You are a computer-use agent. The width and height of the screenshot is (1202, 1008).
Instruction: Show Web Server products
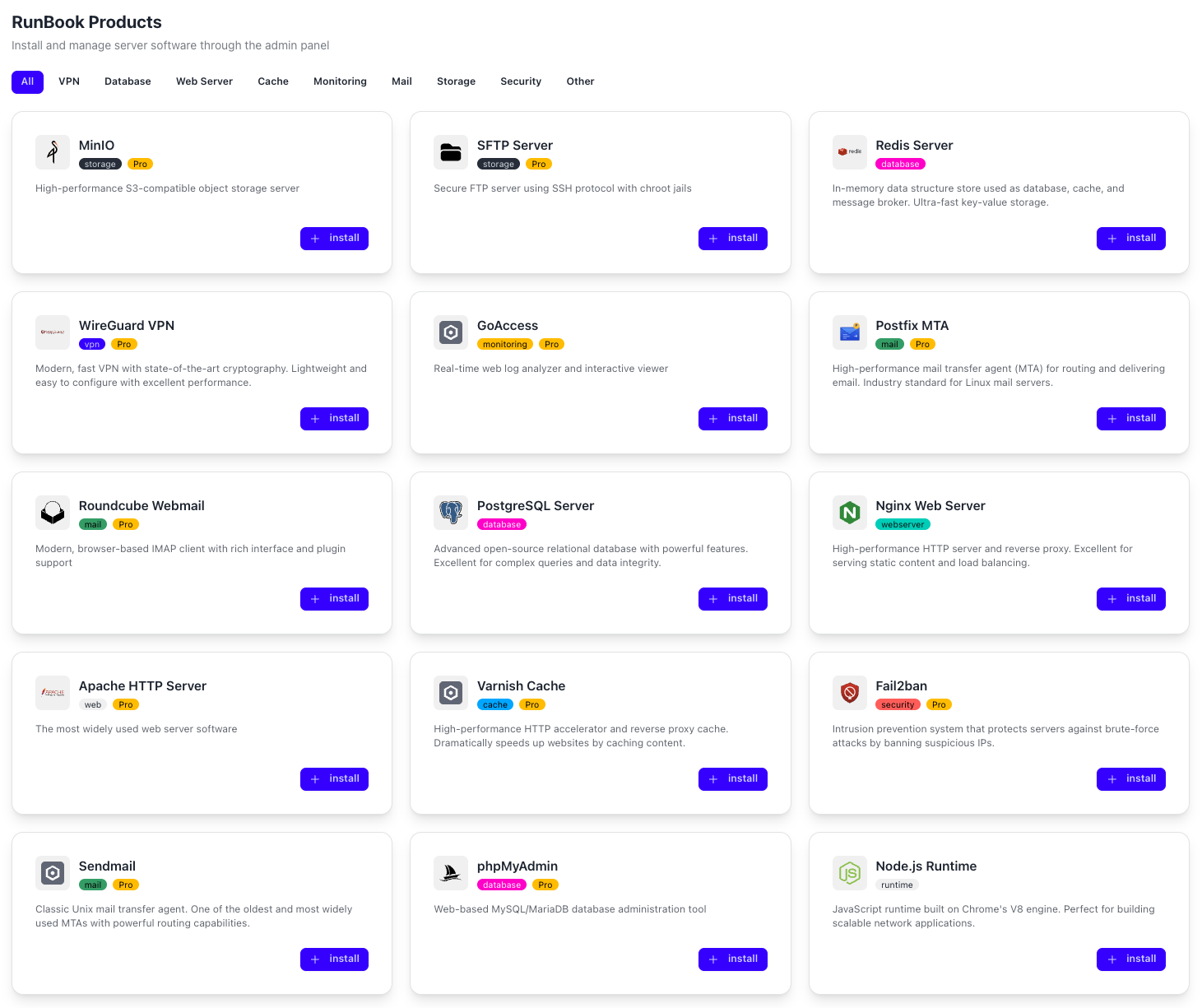coord(204,81)
